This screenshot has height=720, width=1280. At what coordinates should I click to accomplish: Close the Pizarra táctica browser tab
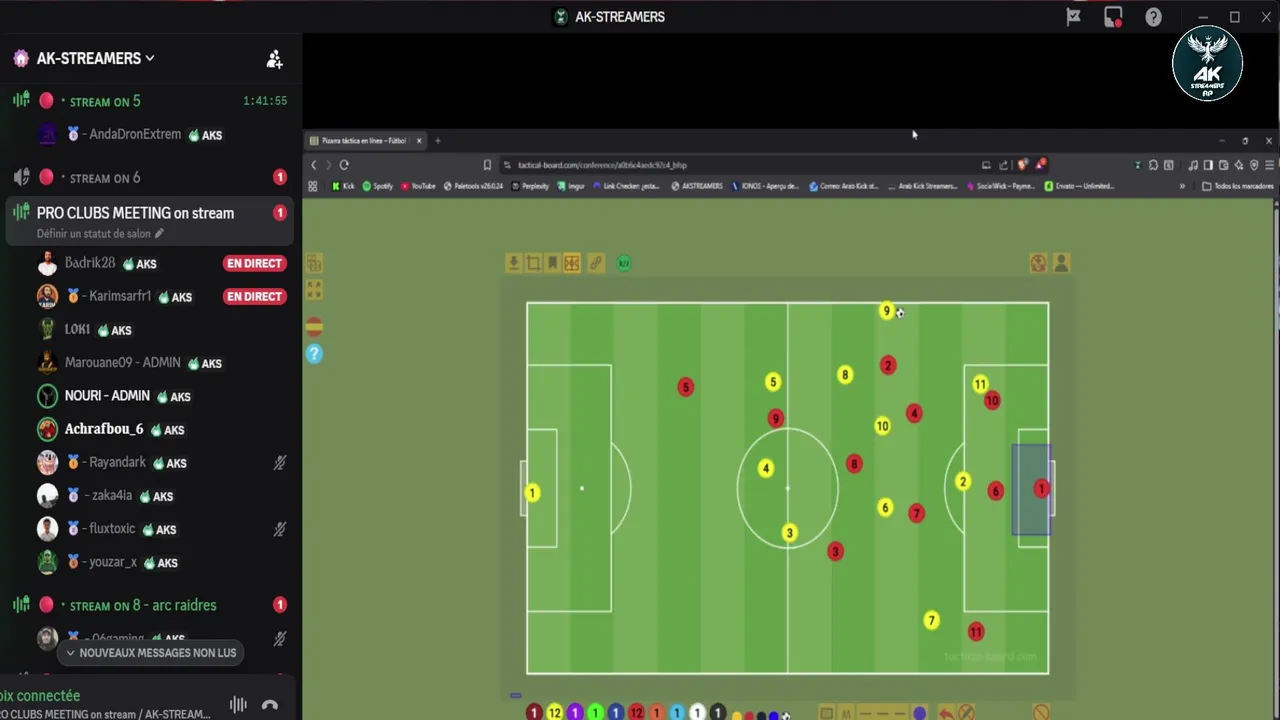pos(419,141)
